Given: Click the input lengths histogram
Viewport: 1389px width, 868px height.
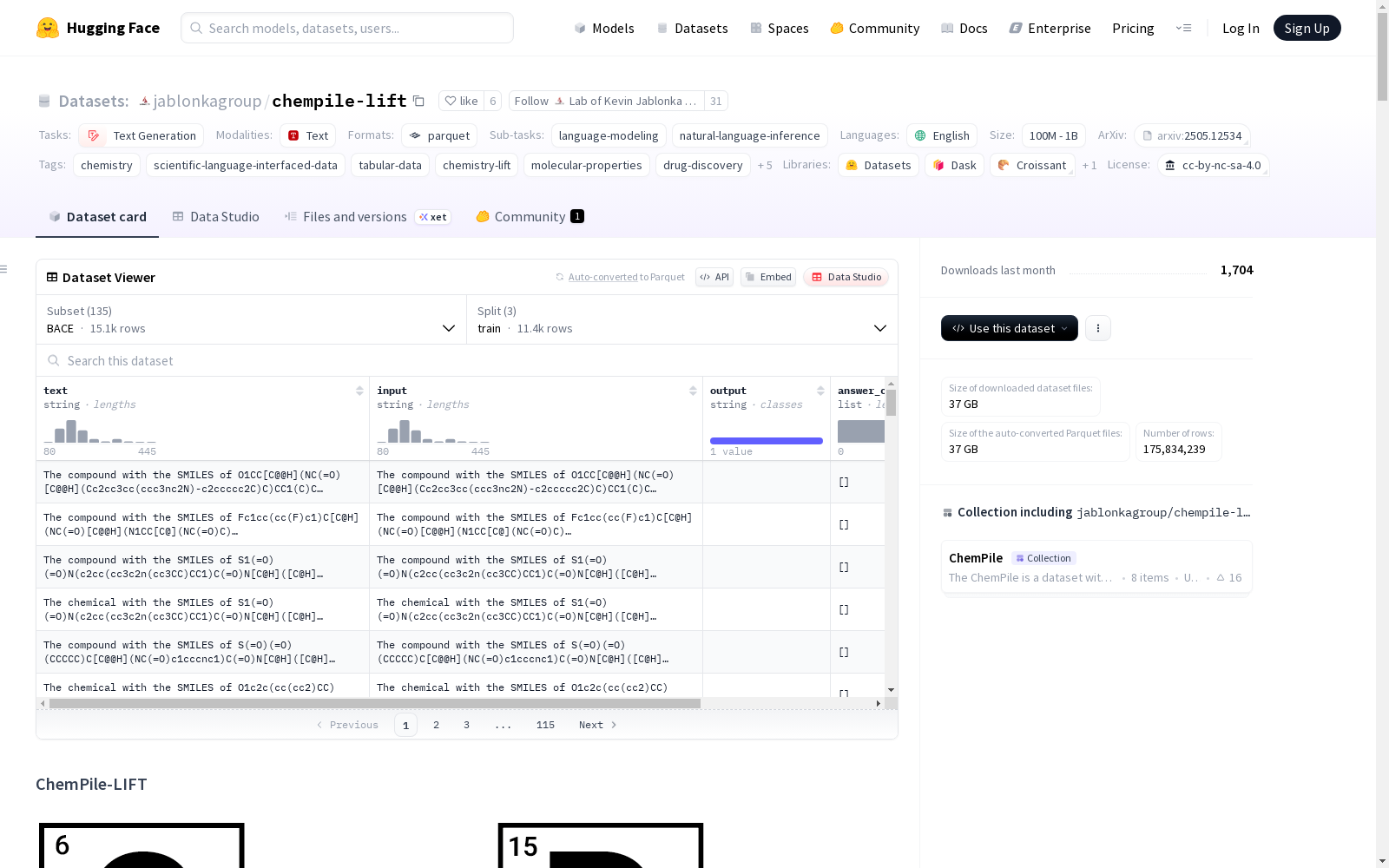Looking at the screenshot, I should [433, 431].
